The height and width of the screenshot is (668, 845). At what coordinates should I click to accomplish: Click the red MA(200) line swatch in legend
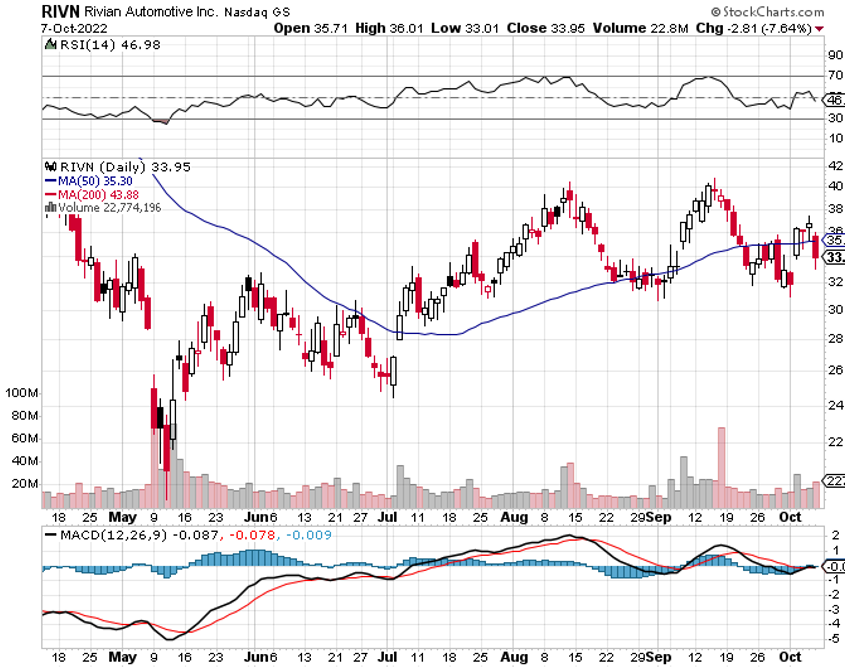coord(51,195)
